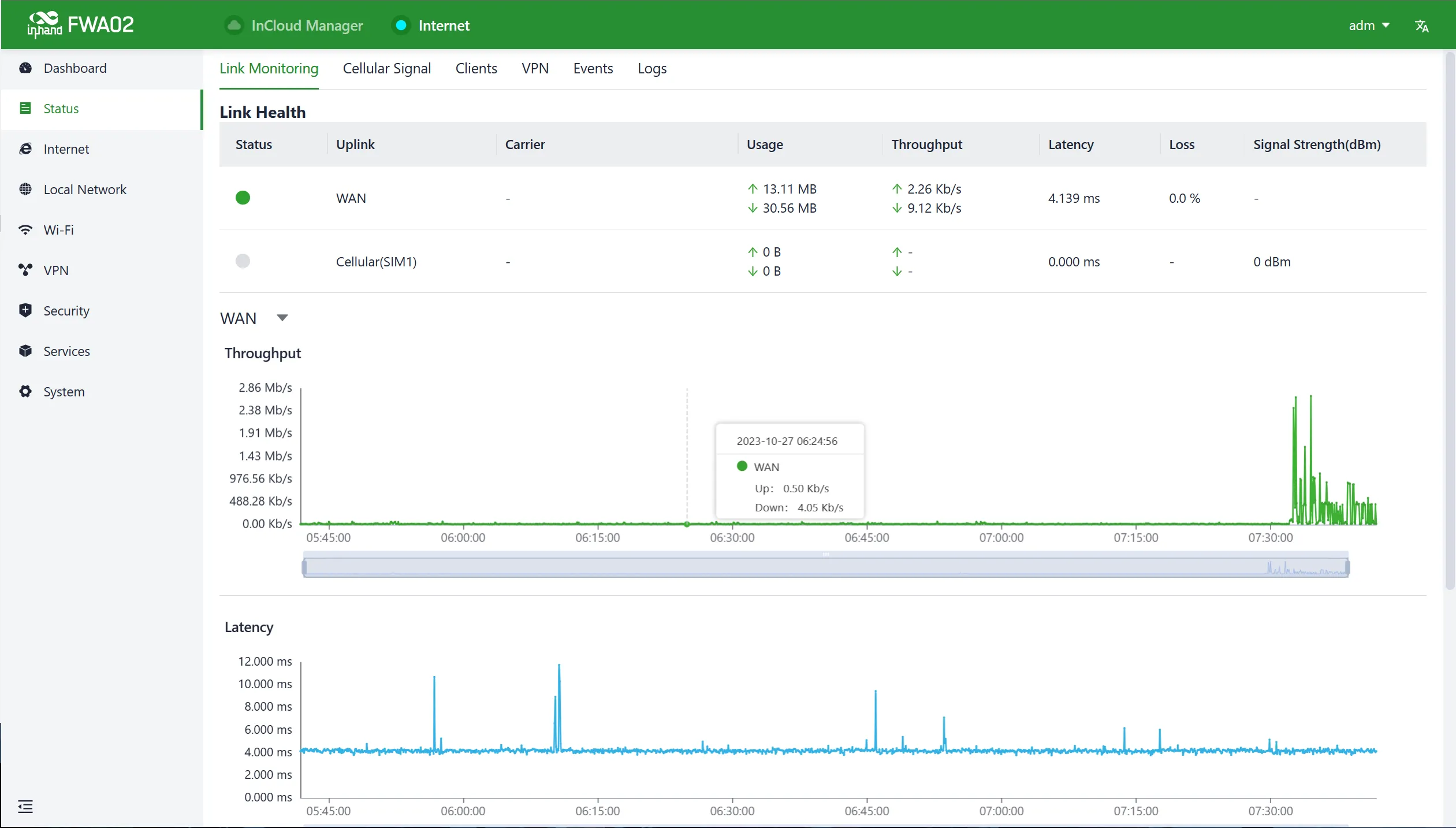Open the VPN tab in Status
Image resolution: width=1456 pixels, height=828 pixels.
coord(535,68)
